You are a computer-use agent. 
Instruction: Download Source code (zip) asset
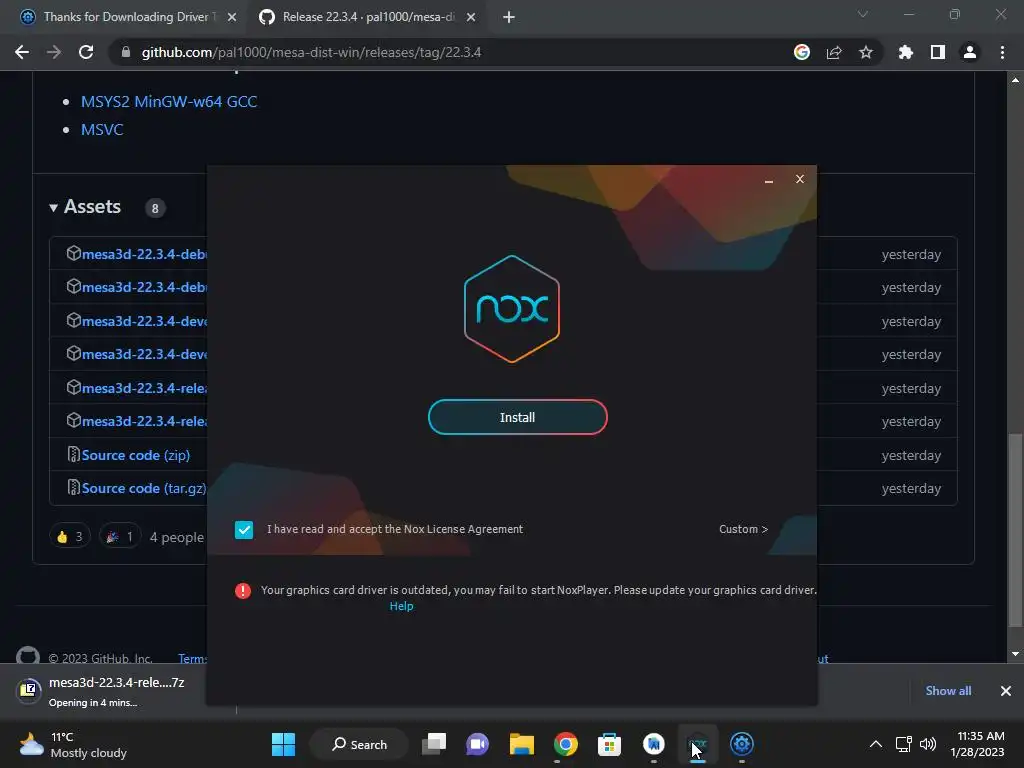[135, 455]
